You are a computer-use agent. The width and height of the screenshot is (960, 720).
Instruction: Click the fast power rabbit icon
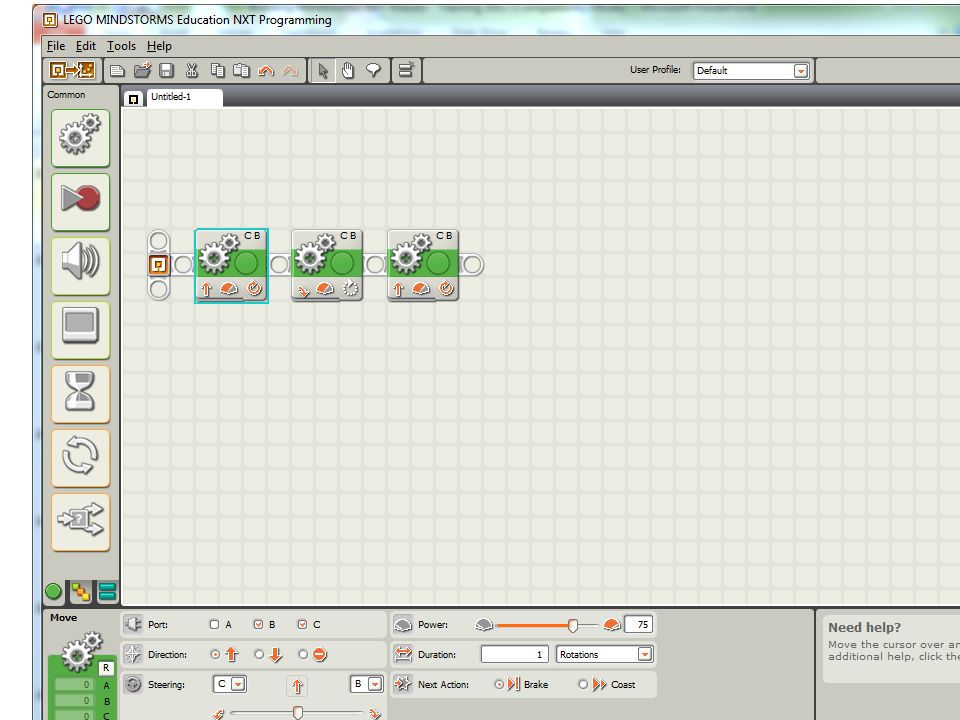pyautogui.click(x=612, y=624)
